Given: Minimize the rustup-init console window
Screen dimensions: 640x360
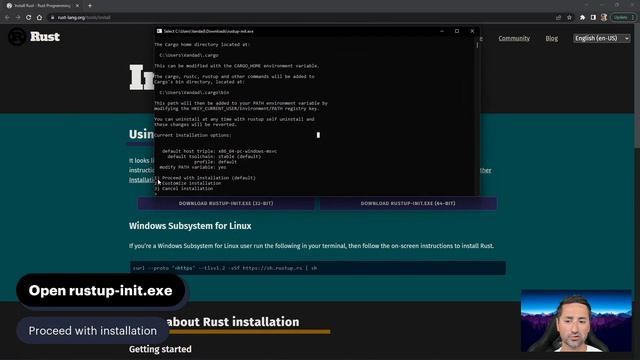Looking at the screenshot, I should click(x=442, y=31).
